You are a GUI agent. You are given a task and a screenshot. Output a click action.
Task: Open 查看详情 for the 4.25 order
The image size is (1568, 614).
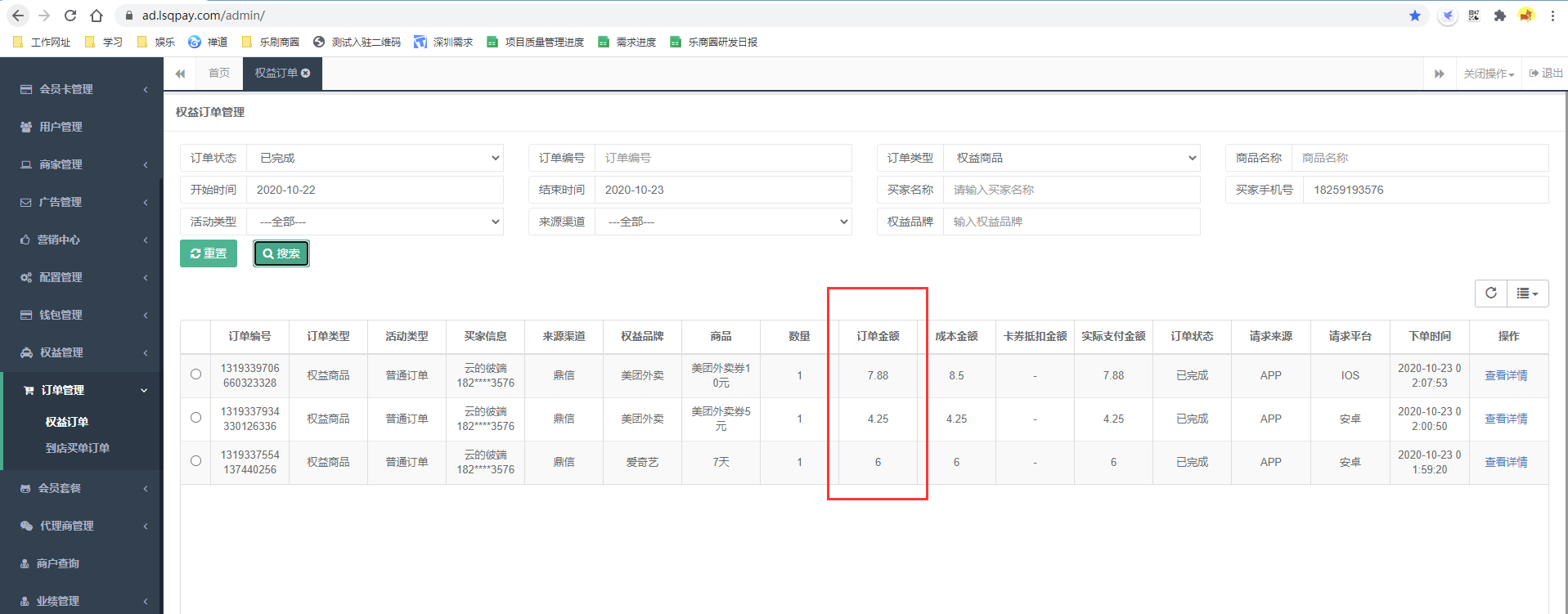pos(1506,419)
